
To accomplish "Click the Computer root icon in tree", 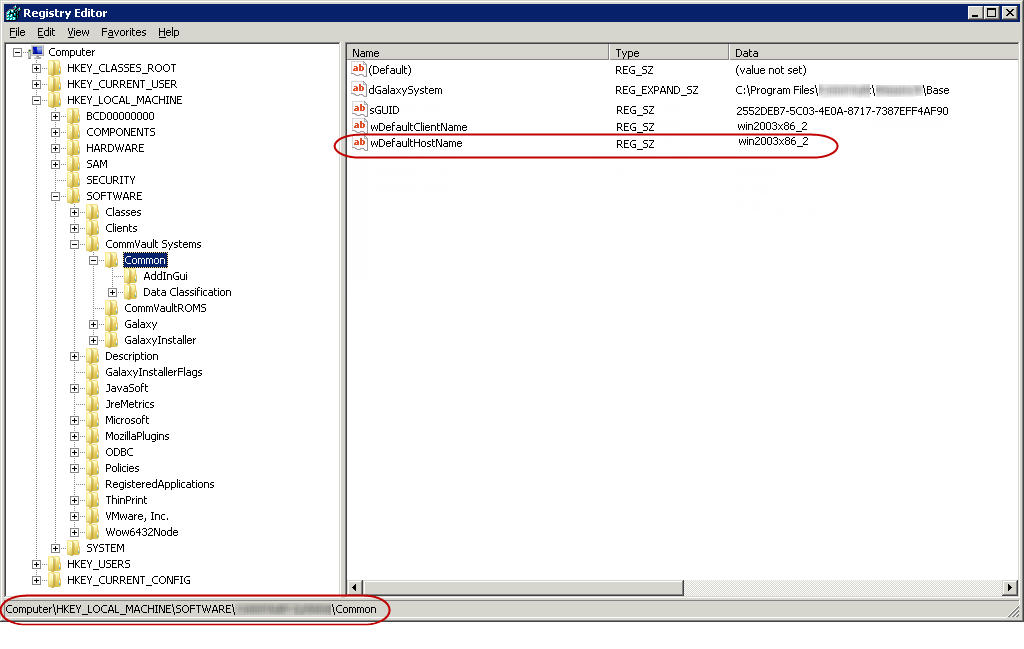I will (37, 52).
